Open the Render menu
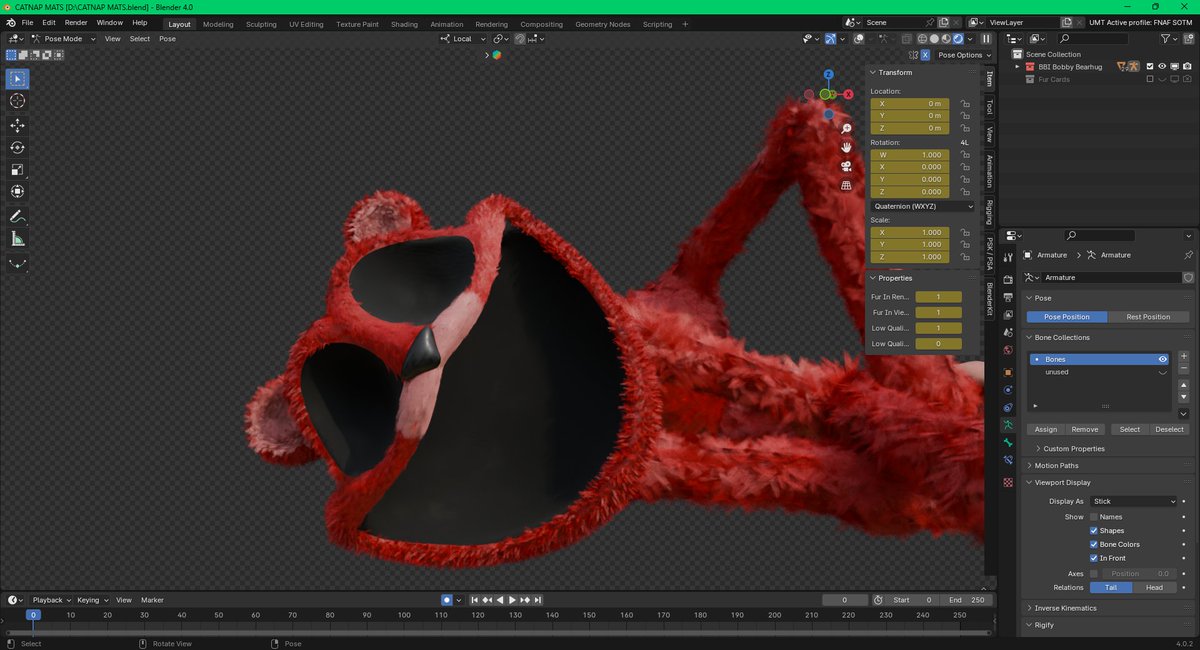1200x650 pixels. tap(76, 22)
